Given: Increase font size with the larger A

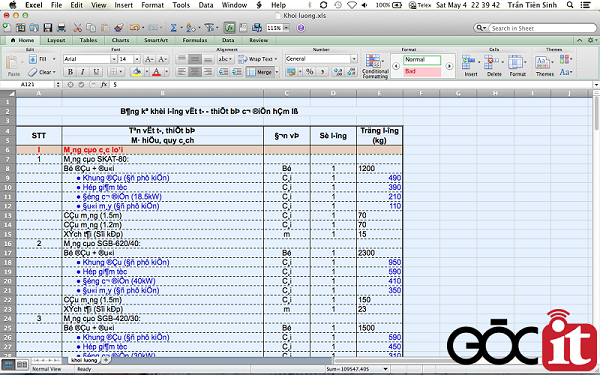Looking at the screenshot, I should tap(149, 59).
